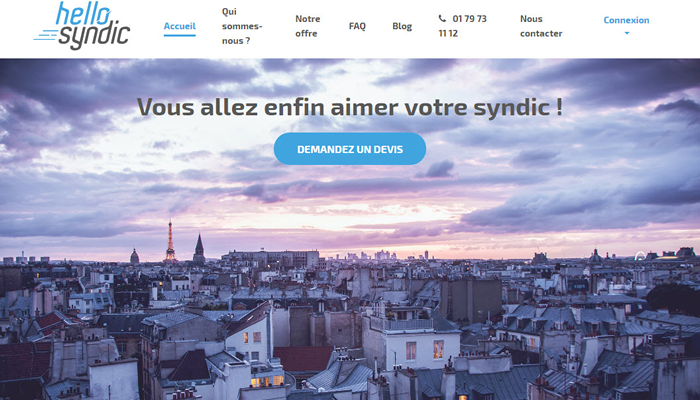Click the phone icon beside 01 79 73 11 12

[442, 18]
